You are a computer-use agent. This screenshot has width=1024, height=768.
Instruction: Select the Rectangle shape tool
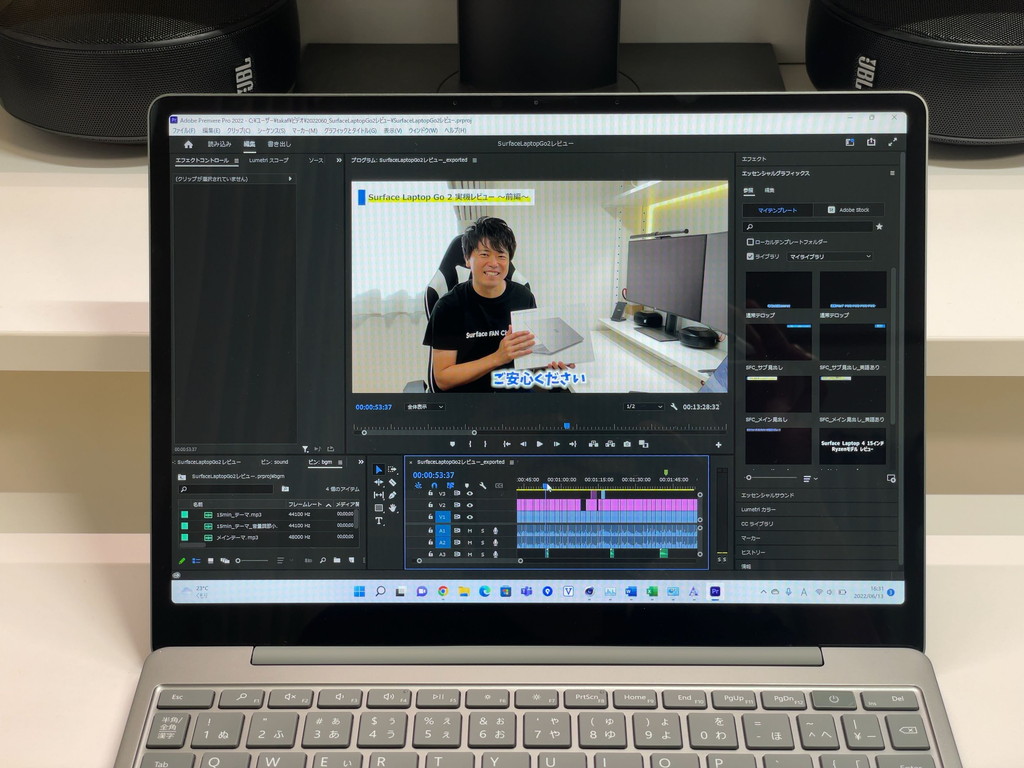(379, 508)
